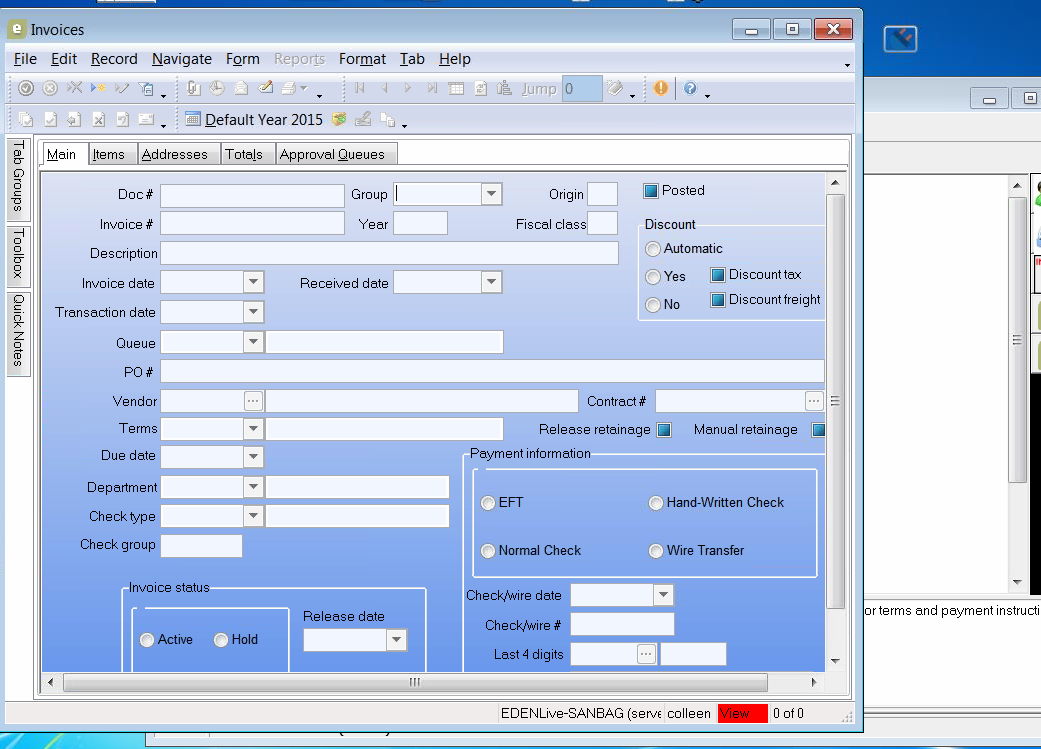This screenshot has width=1041, height=749.
Task: Click the attachment paperclip toolbar icon
Action: pos(195,88)
